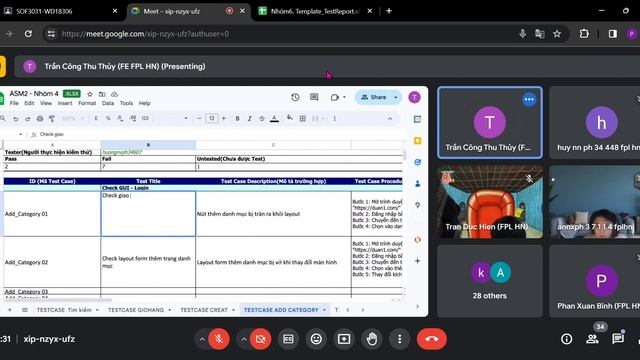Screen dimensions: 640x360
Task: Expand the Share button dropdown arrow
Action: click(x=396, y=97)
